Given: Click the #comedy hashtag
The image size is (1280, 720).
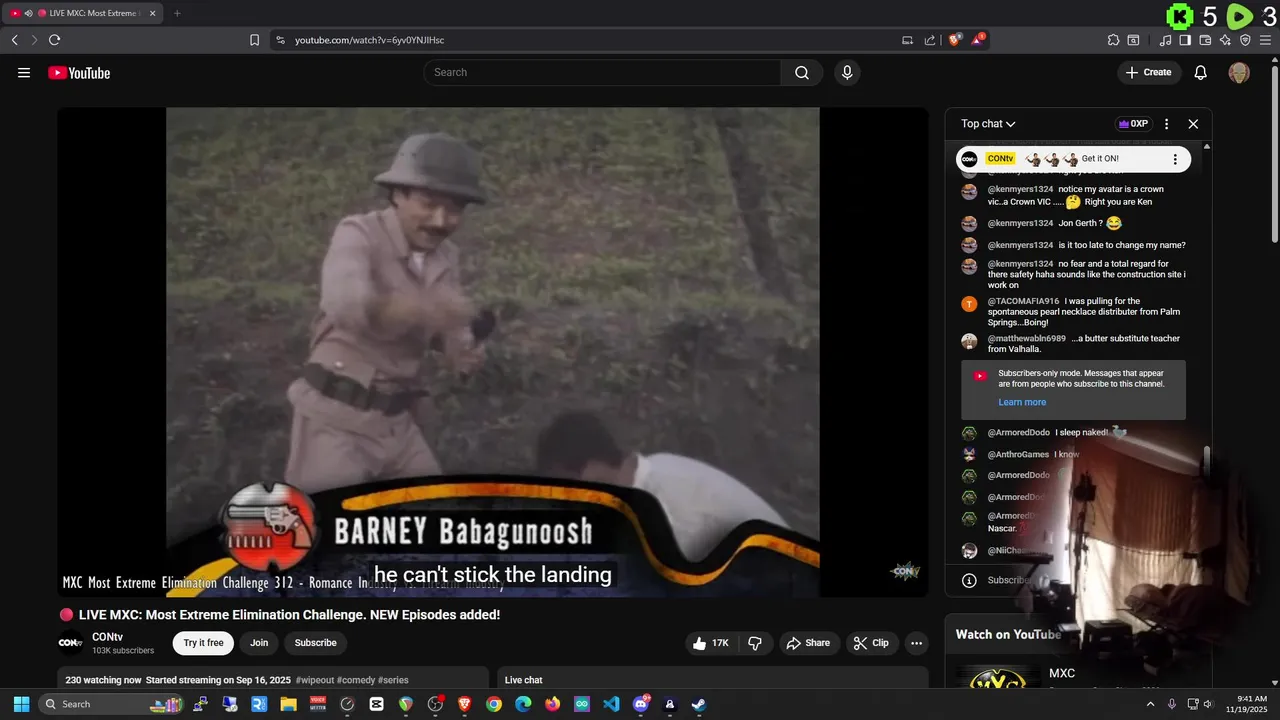Looking at the screenshot, I should click(356, 680).
